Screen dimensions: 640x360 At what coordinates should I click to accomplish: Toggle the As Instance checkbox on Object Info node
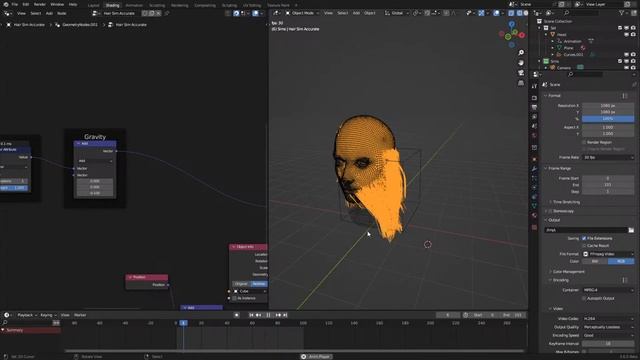pos(234,298)
